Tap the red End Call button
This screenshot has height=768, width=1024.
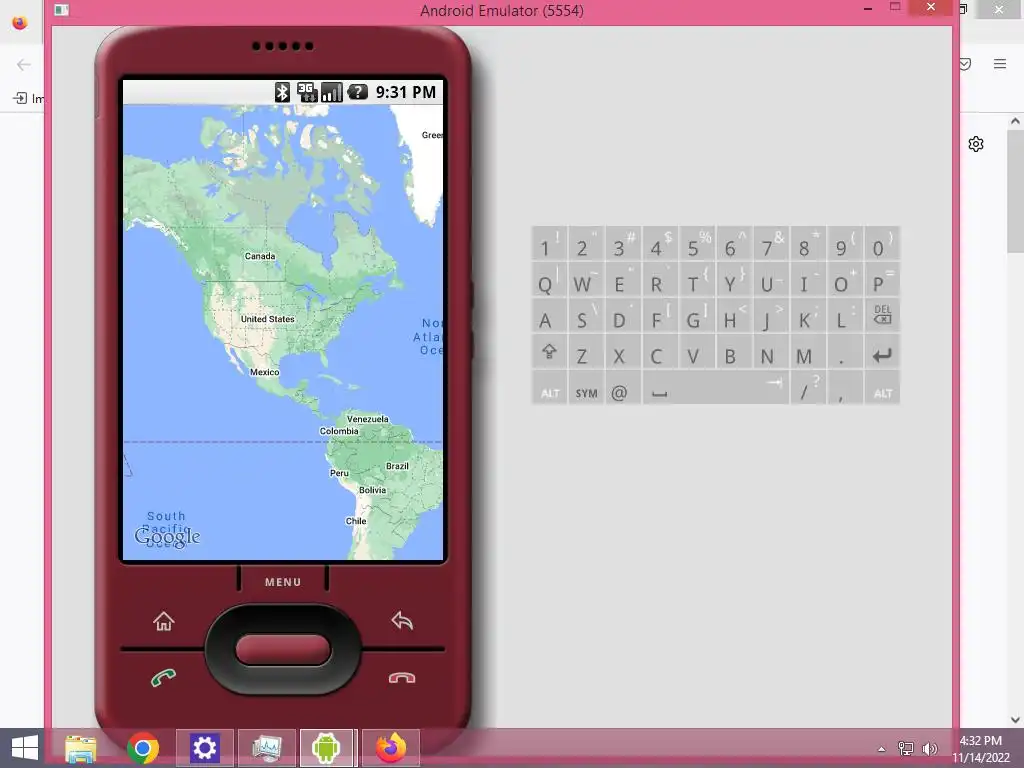point(402,678)
